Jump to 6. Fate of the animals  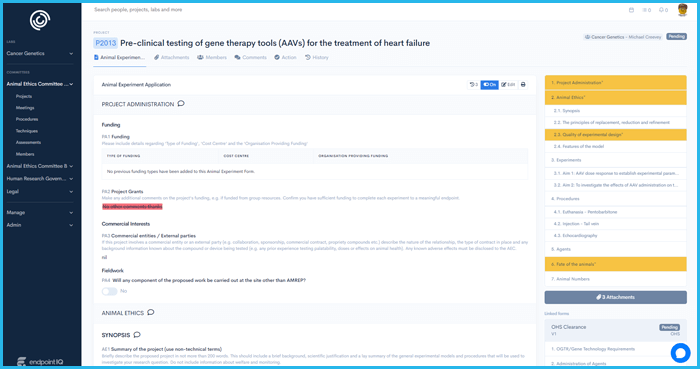pos(616,264)
